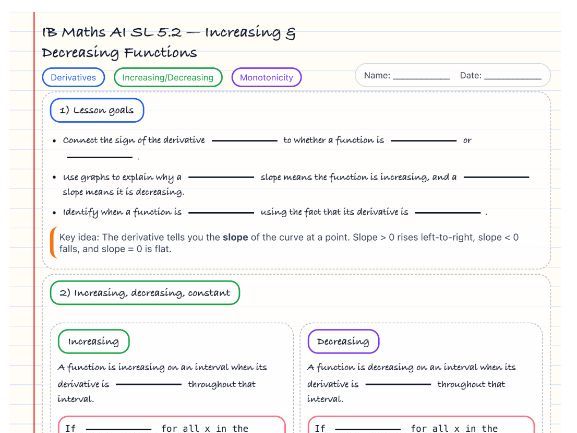Click the Monotonicity tag pill
The width and height of the screenshot is (577, 433).
[266, 77]
